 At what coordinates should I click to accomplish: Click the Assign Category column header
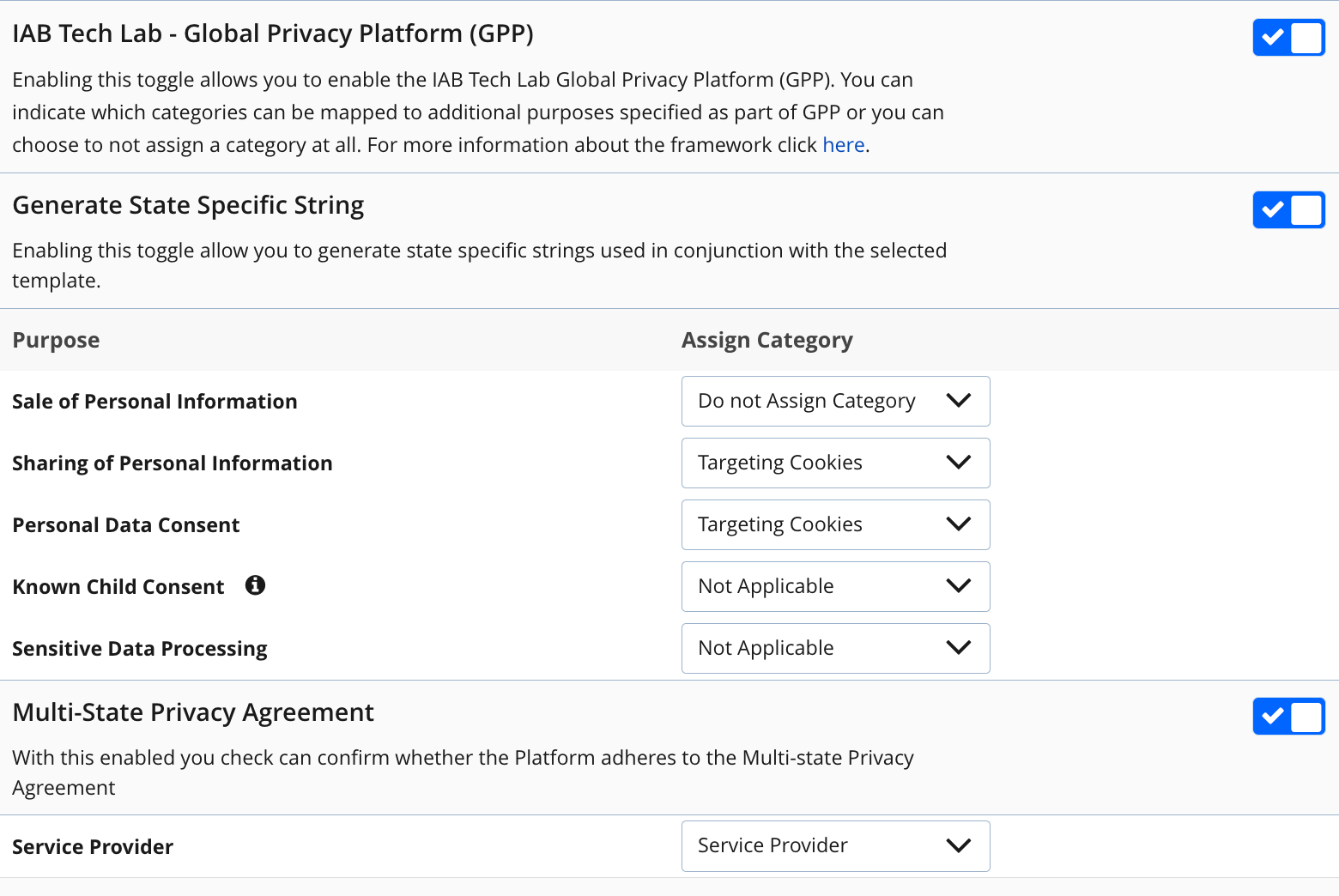766,341
